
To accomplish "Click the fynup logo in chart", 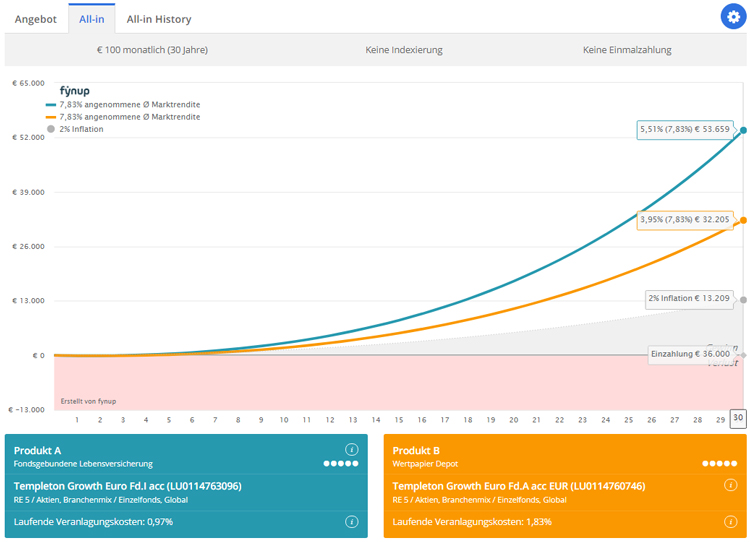I will [75, 90].
